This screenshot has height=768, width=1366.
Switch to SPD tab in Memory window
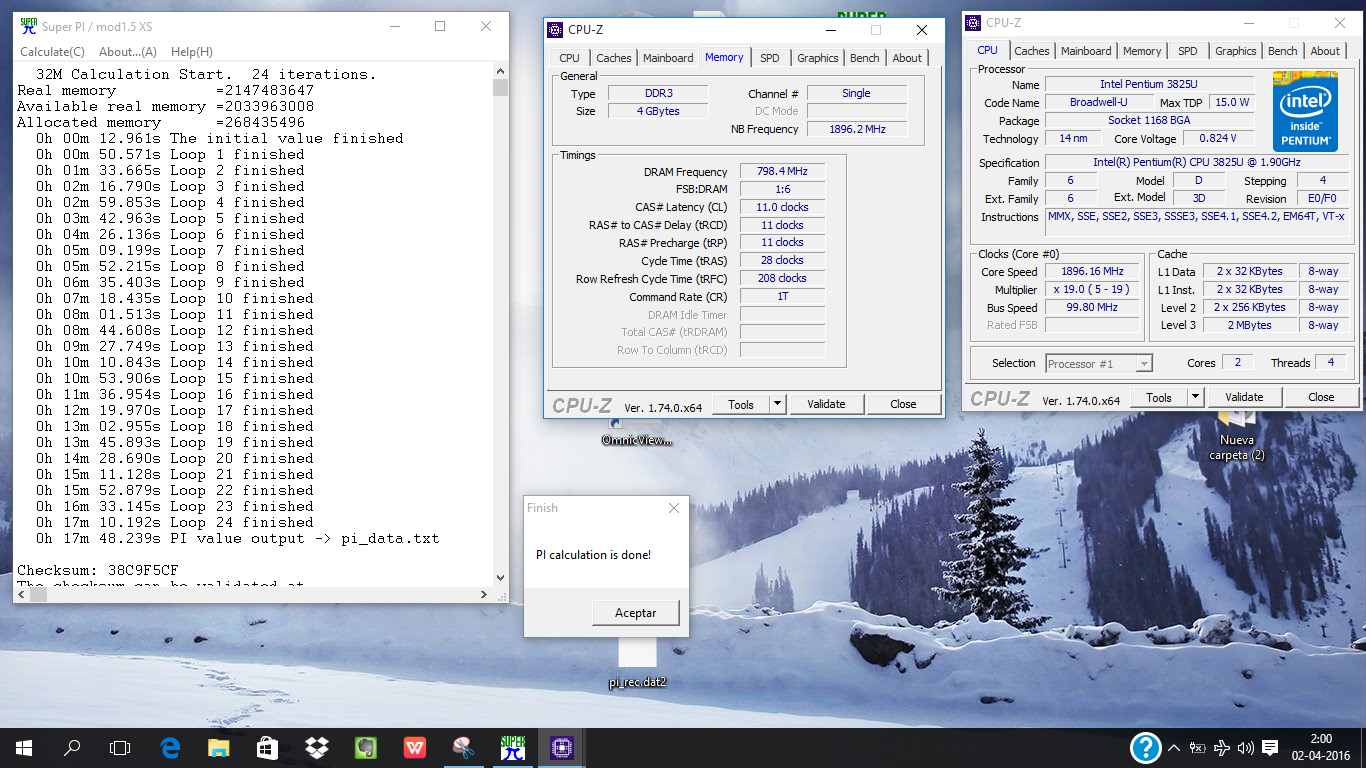coord(769,58)
